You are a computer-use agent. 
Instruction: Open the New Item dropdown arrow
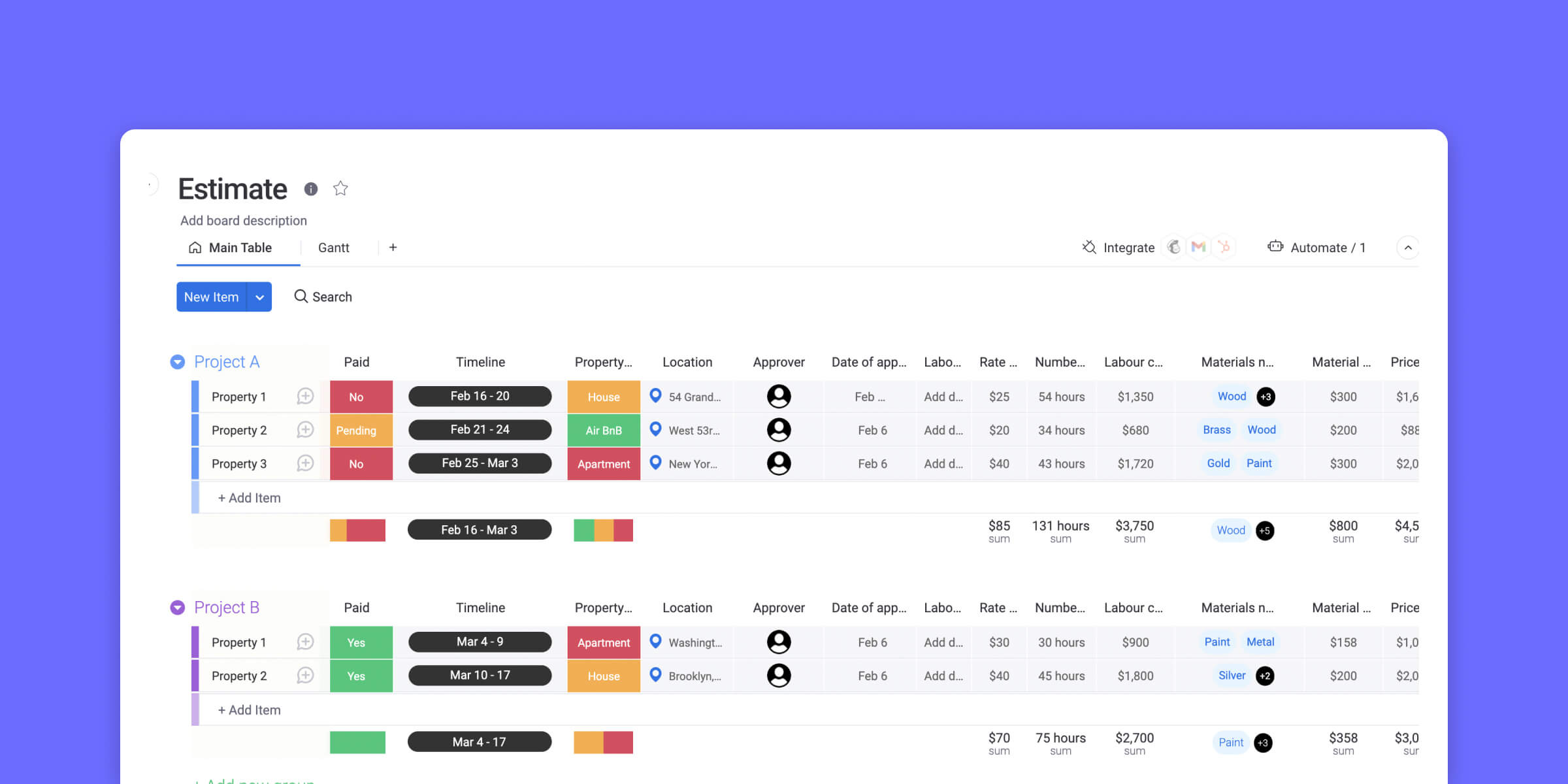pyautogui.click(x=259, y=297)
